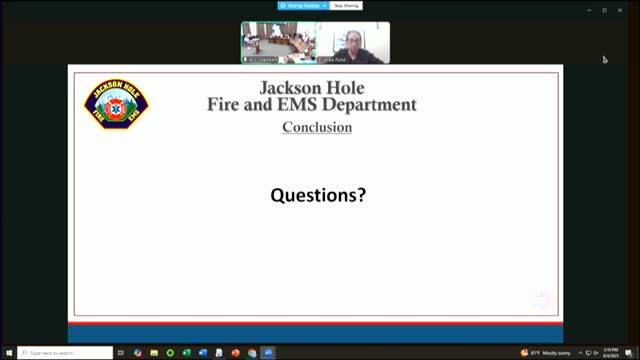
Task: Select the meeting room video thumbnail
Action: (x=279, y=43)
